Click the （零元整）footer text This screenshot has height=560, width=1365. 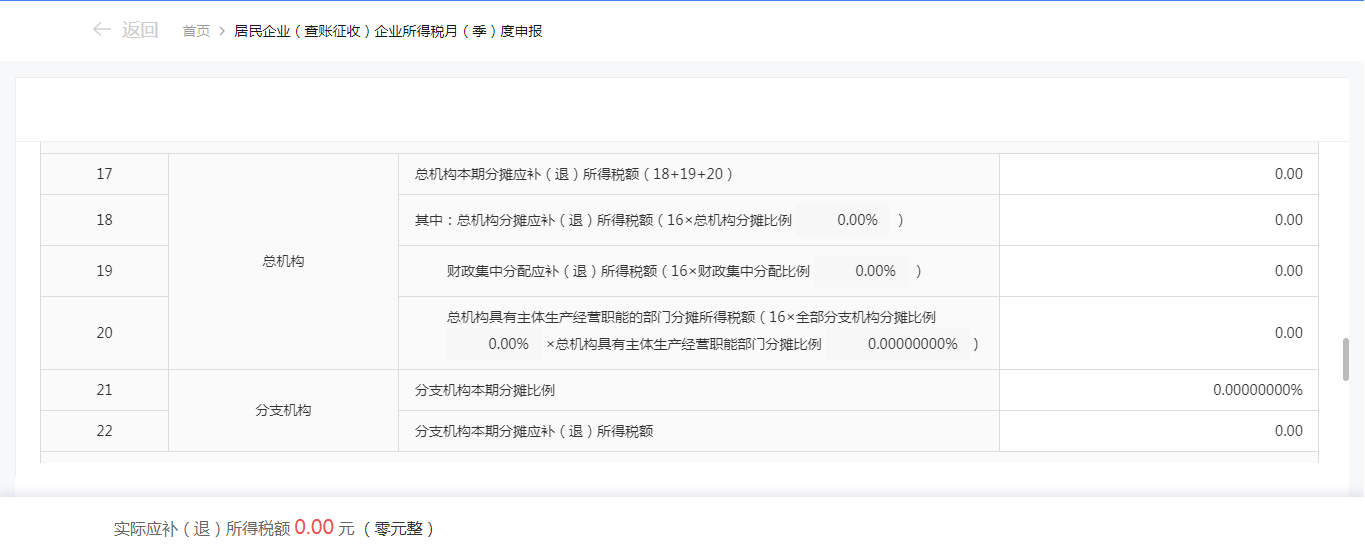pos(399,529)
